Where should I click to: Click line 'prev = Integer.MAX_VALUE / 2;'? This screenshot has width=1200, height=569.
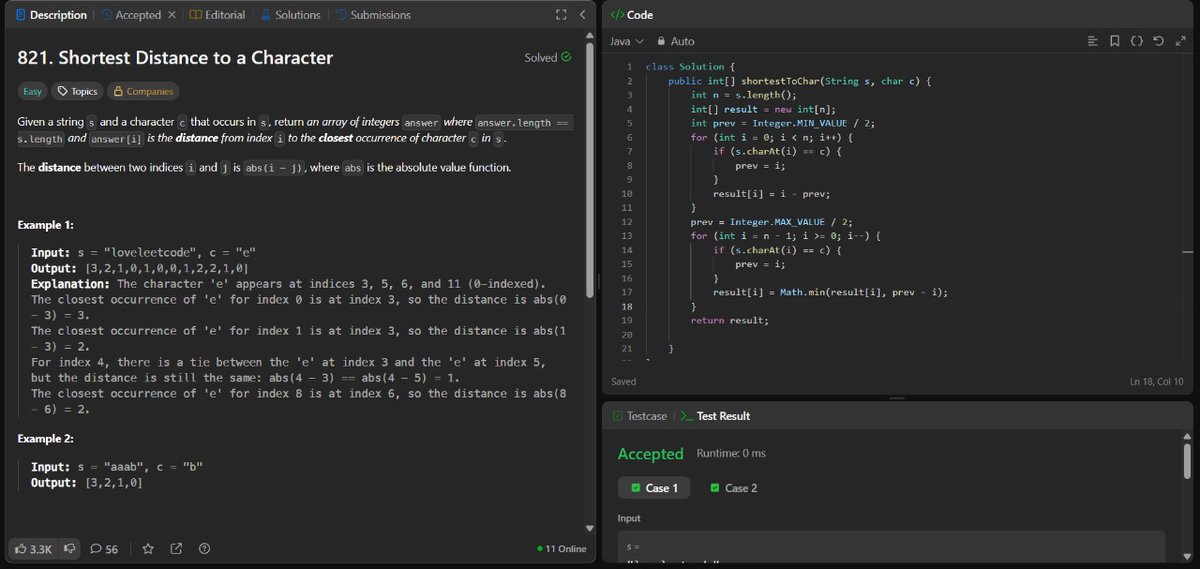click(x=770, y=222)
